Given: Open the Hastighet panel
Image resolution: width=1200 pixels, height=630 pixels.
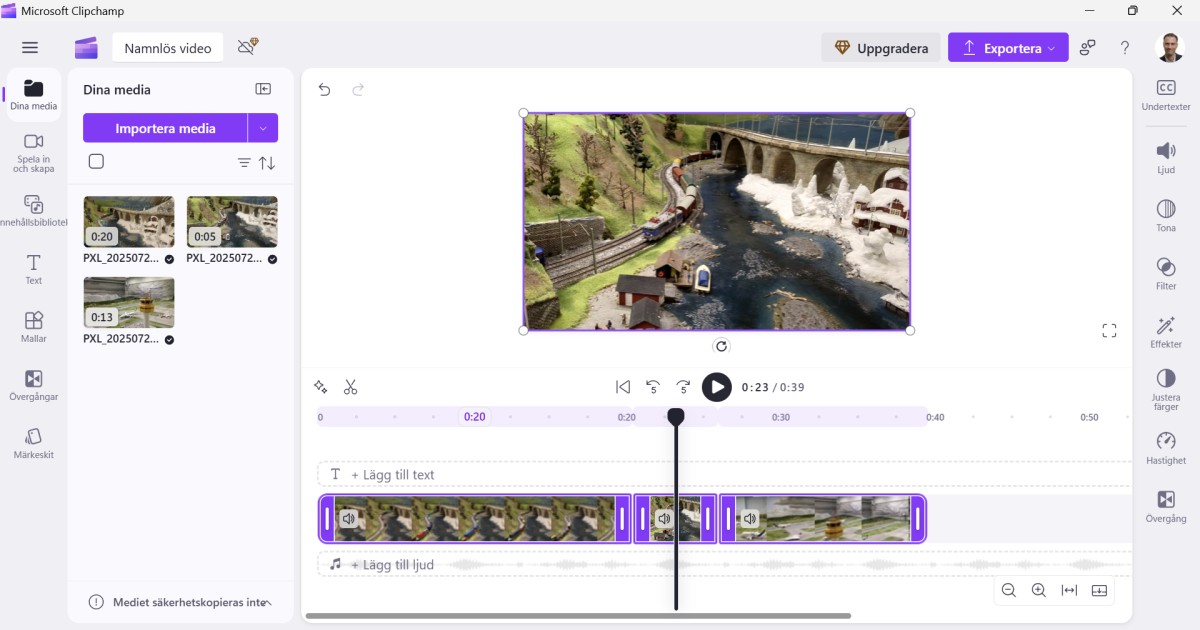Looking at the screenshot, I should click(x=1165, y=450).
